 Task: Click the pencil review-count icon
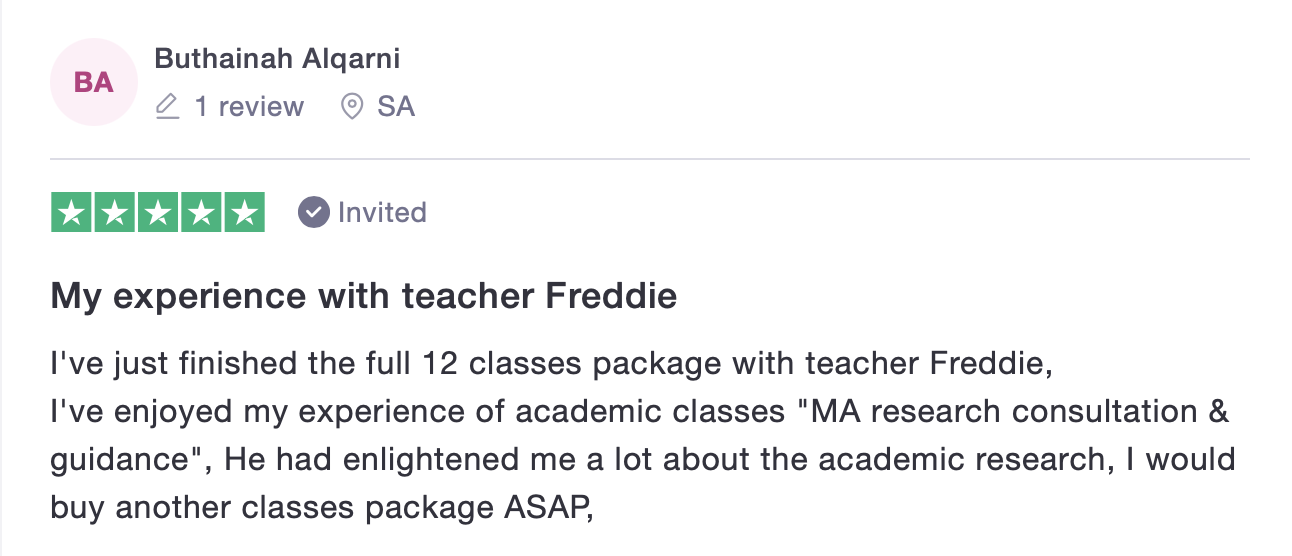click(x=168, y=106)
